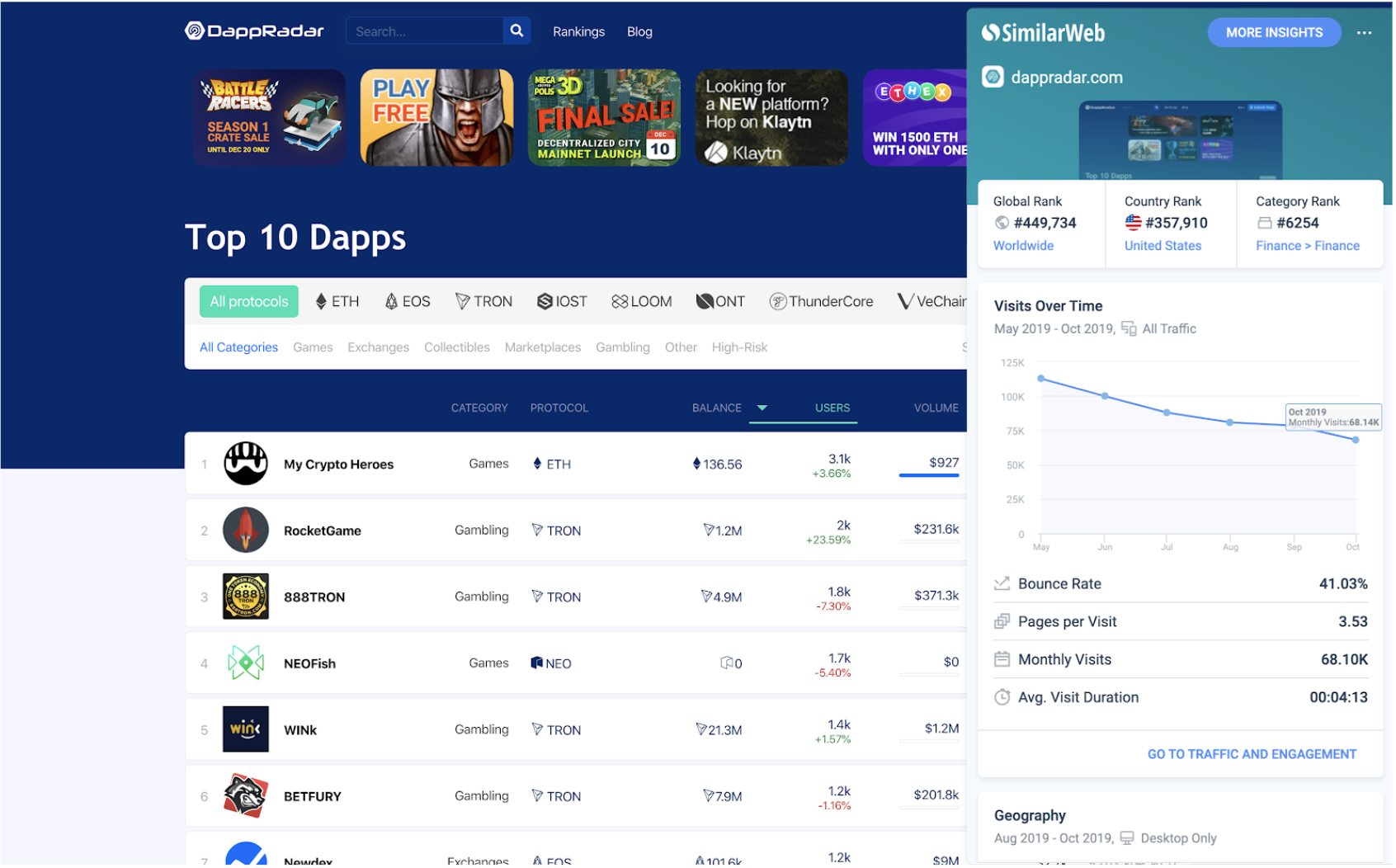The width and height of the screenshot is (1396, 868).
Task: Toggle the Balance sort arrow
Action: click(x=762, y=408)
